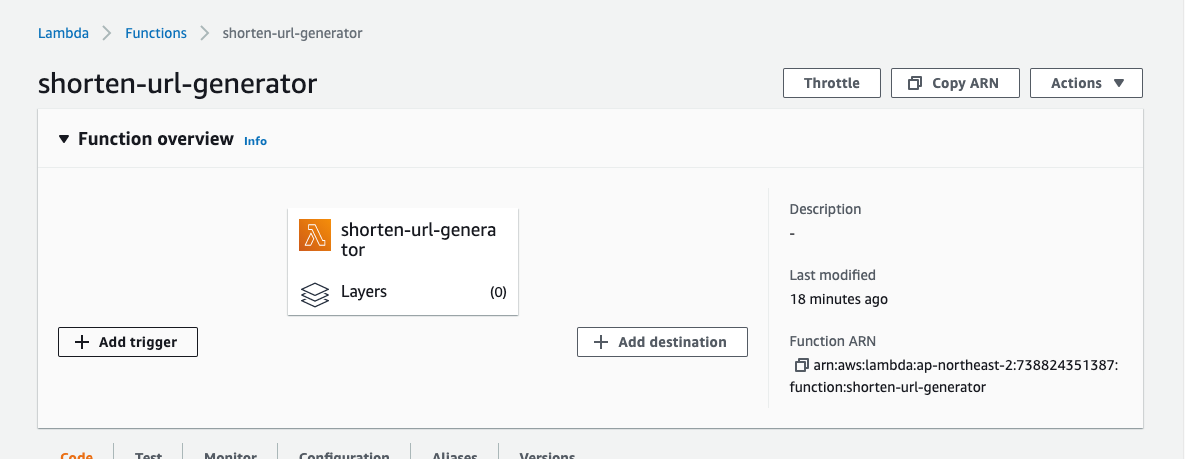The width and height of the screenshot is (1185, 459).
Task: Collapse the Function overview section
Action: click(64, 139)
